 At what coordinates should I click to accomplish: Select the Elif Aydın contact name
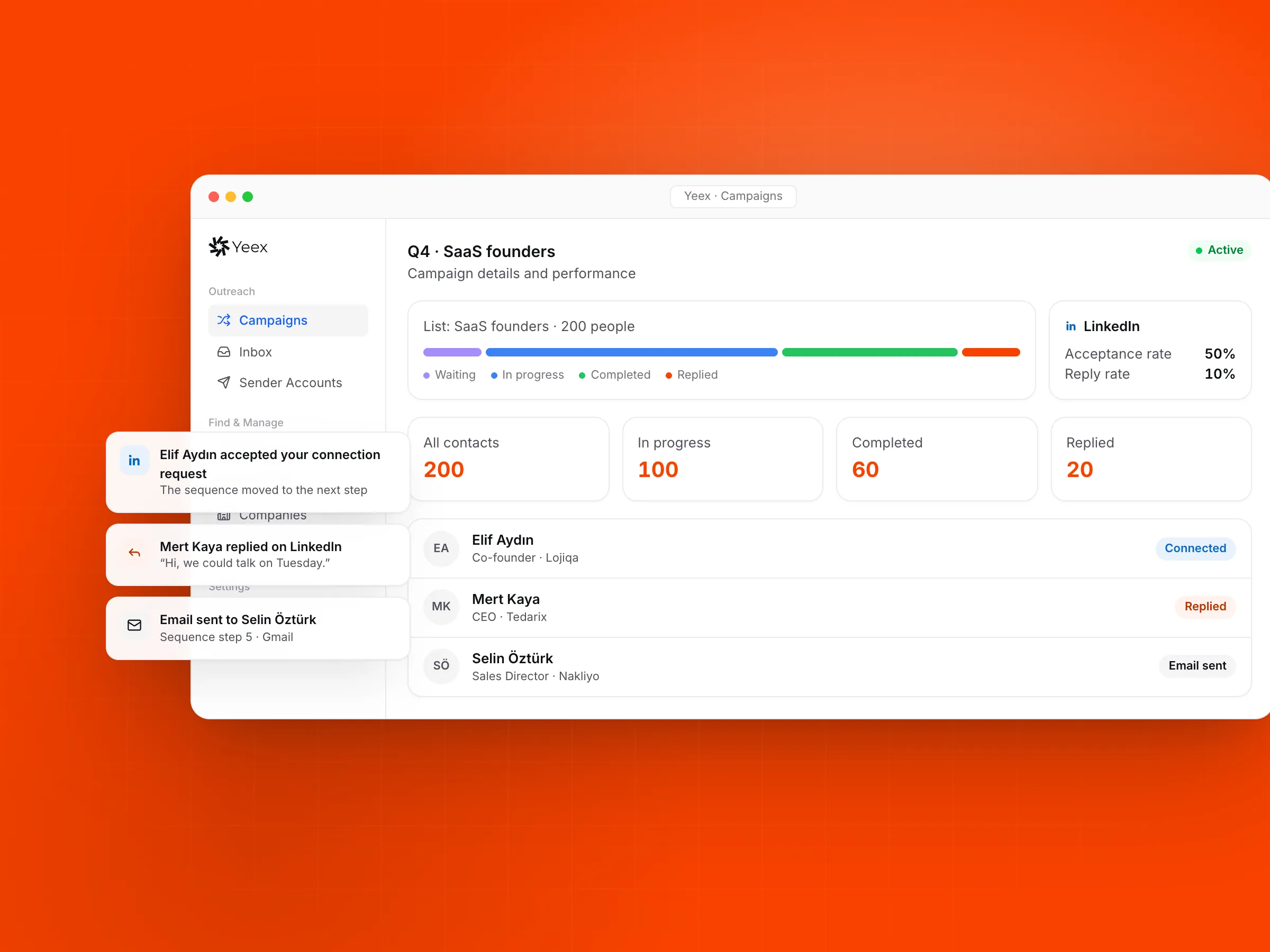(x=503, y=540)
